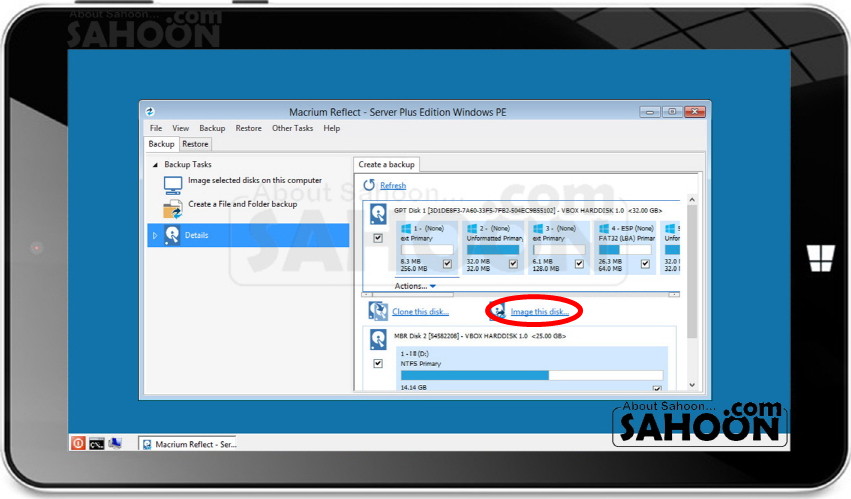851x499 pixels.
Task: Click the GPT Disk 1 VBOX HARDDISK header text
Action: tap(528, 210)
